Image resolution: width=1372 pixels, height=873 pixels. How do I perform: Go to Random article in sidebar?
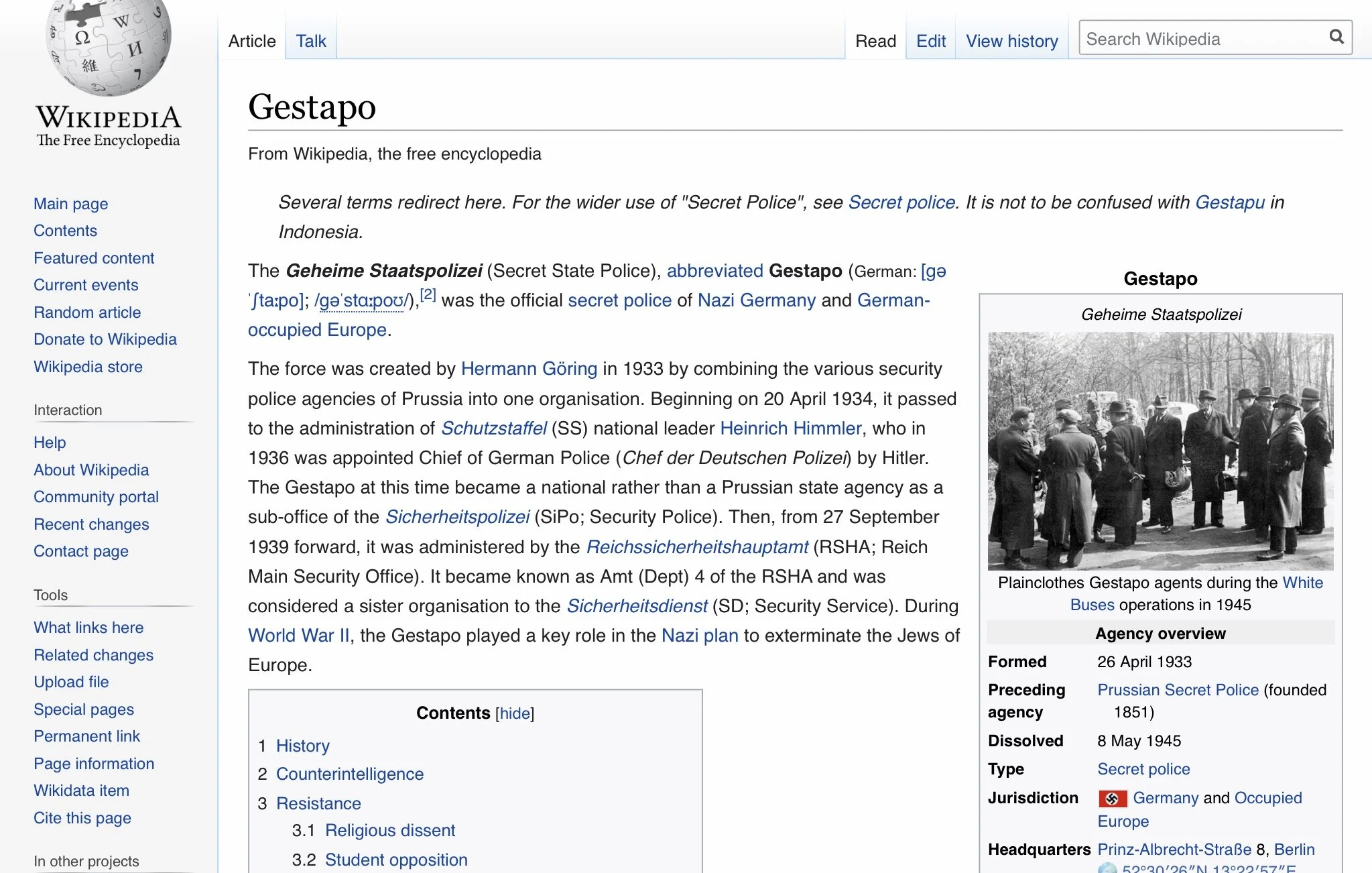87,312
